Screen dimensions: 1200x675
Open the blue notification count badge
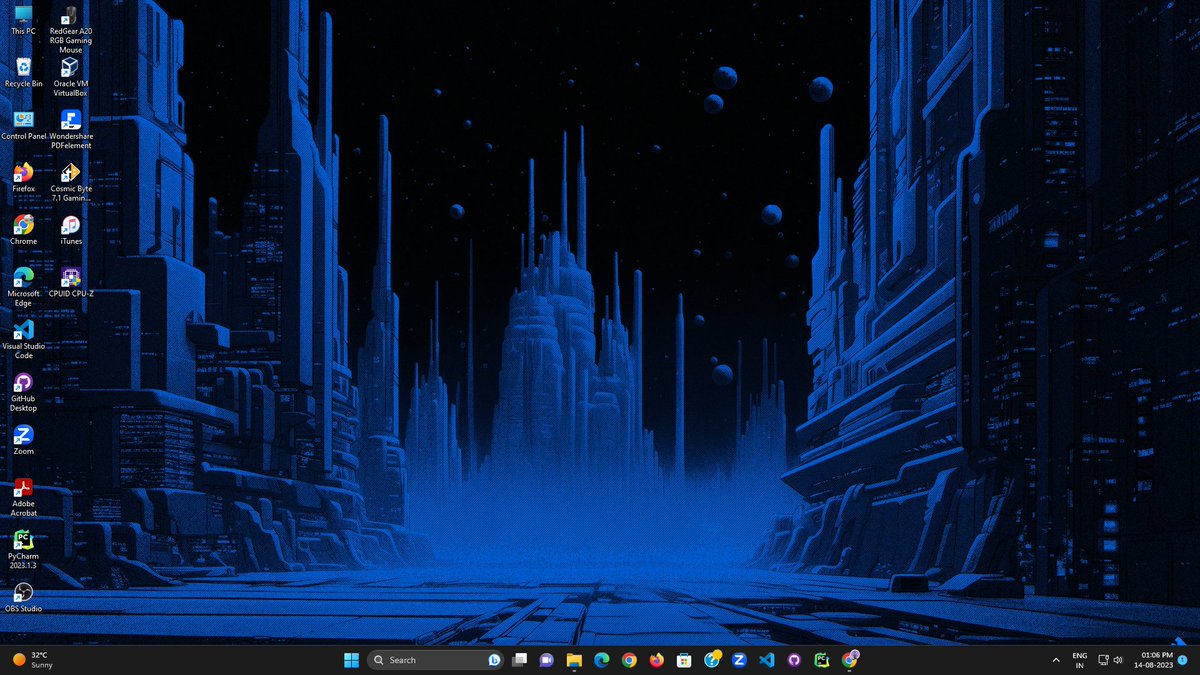(1184, 660)
